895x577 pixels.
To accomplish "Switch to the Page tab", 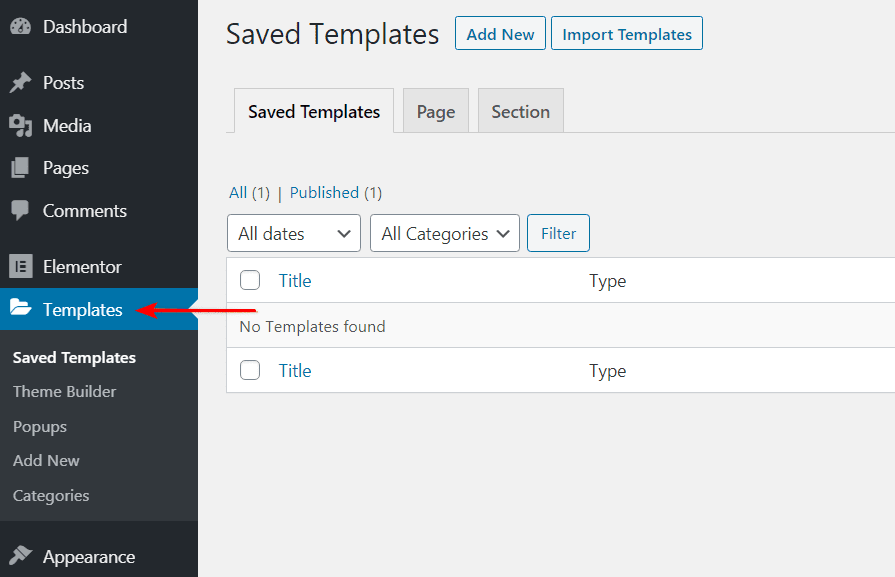I will tap(435, 110).
